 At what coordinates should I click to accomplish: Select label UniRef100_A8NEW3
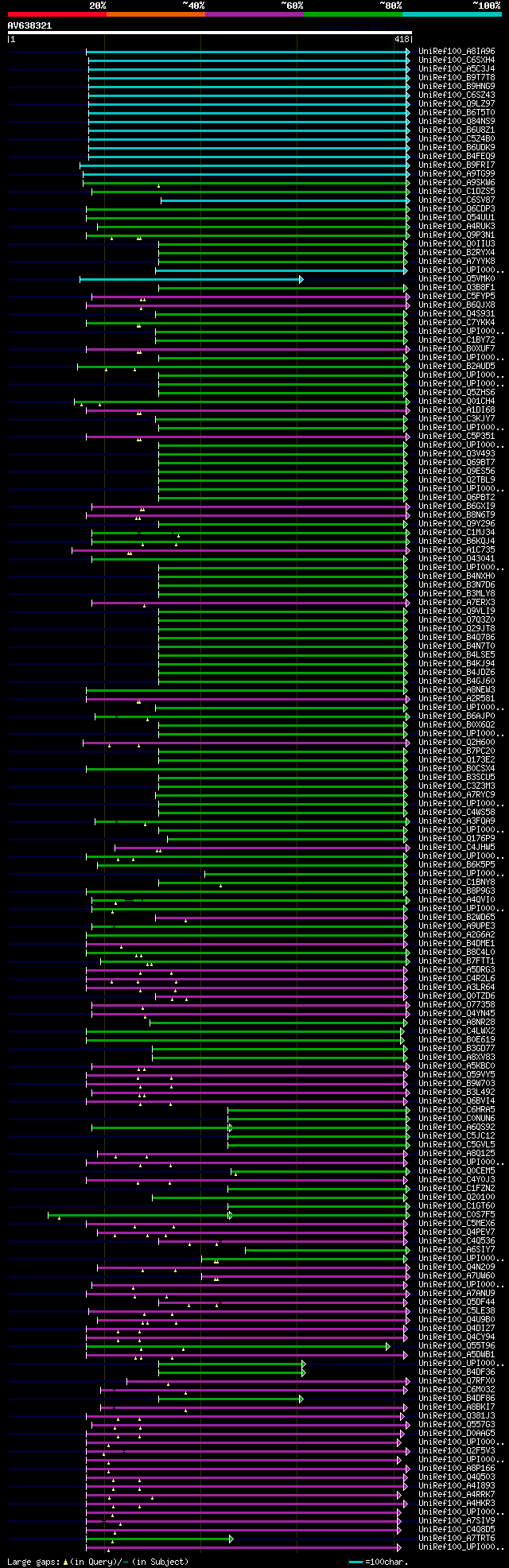click(457, 689)
